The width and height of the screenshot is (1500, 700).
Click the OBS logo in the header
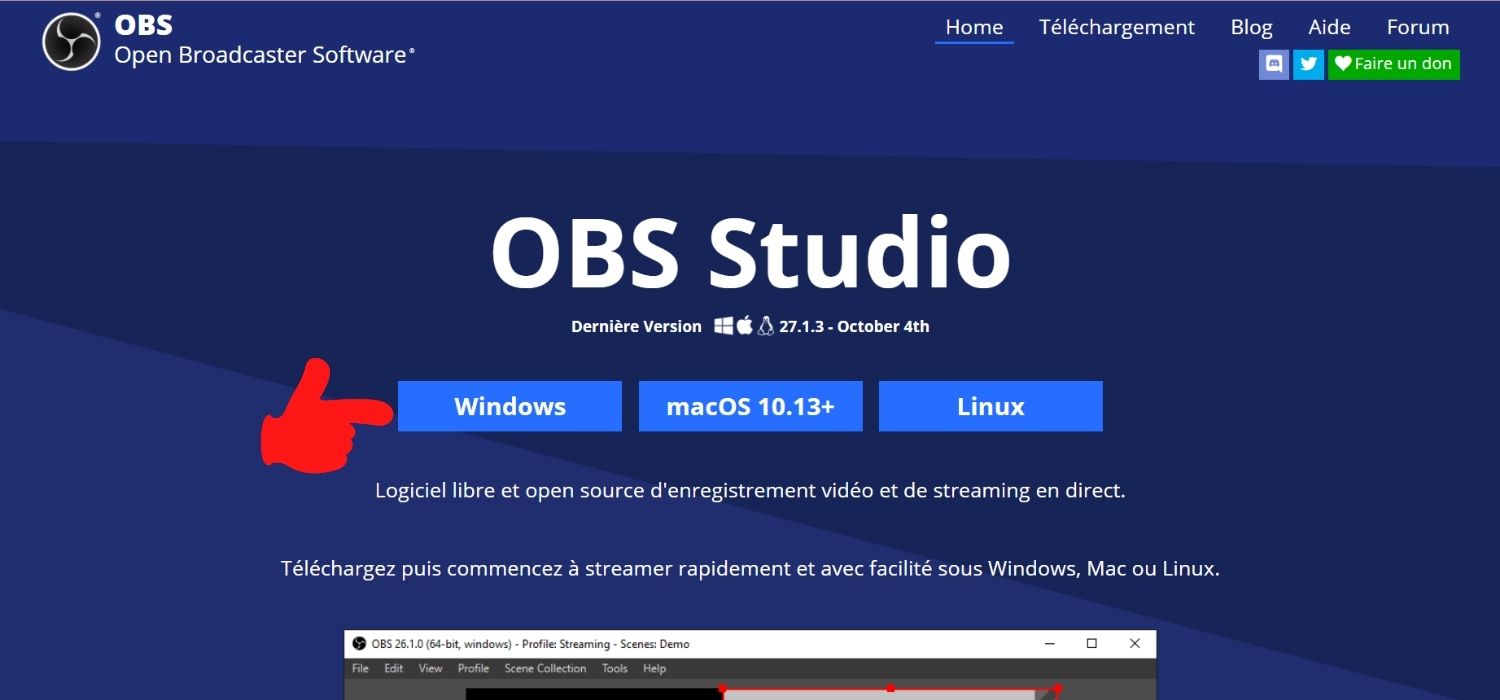[70, 40]
